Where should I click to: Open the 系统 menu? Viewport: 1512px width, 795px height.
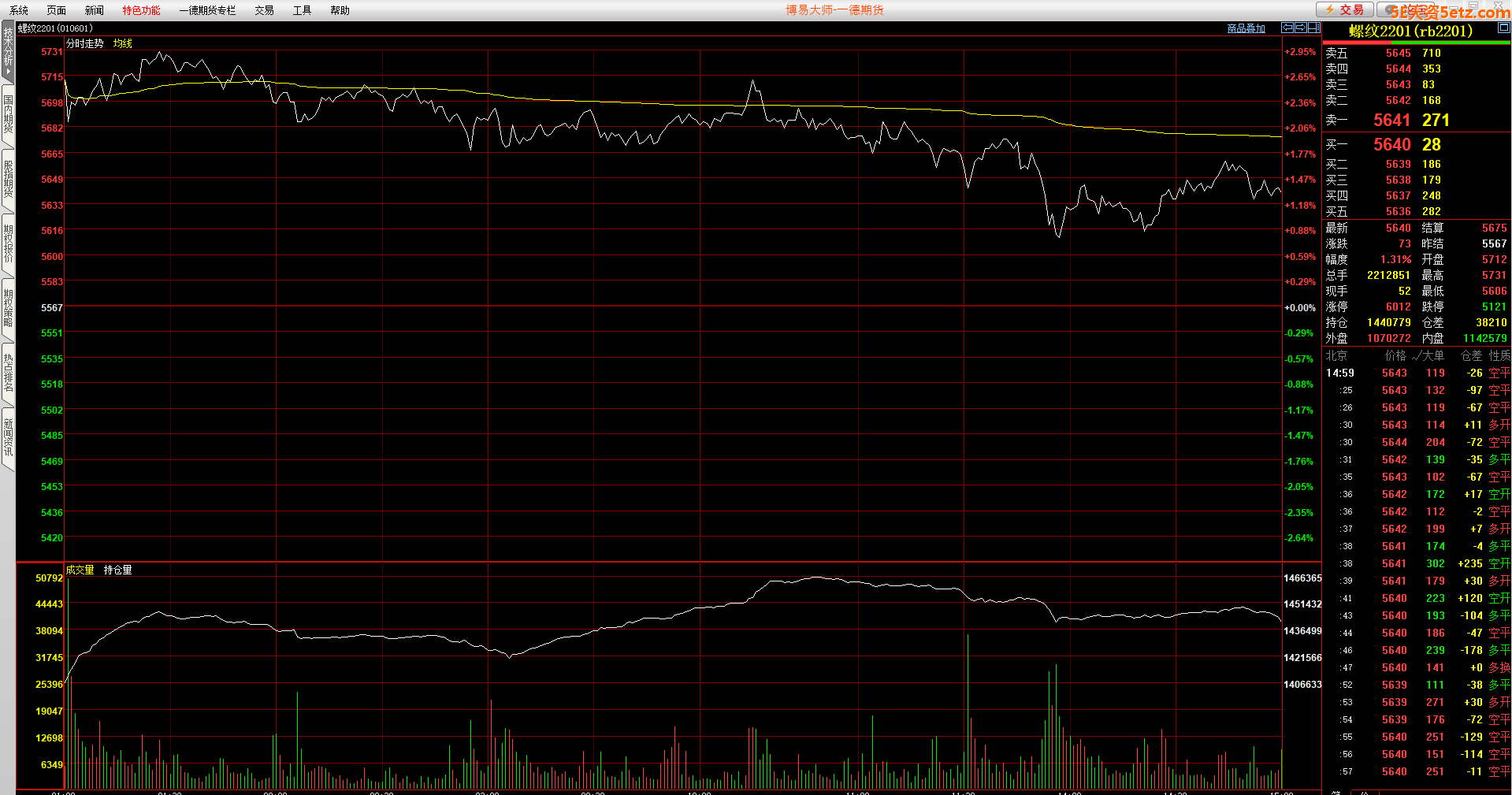pyautogui.click(x=19, y=10)
